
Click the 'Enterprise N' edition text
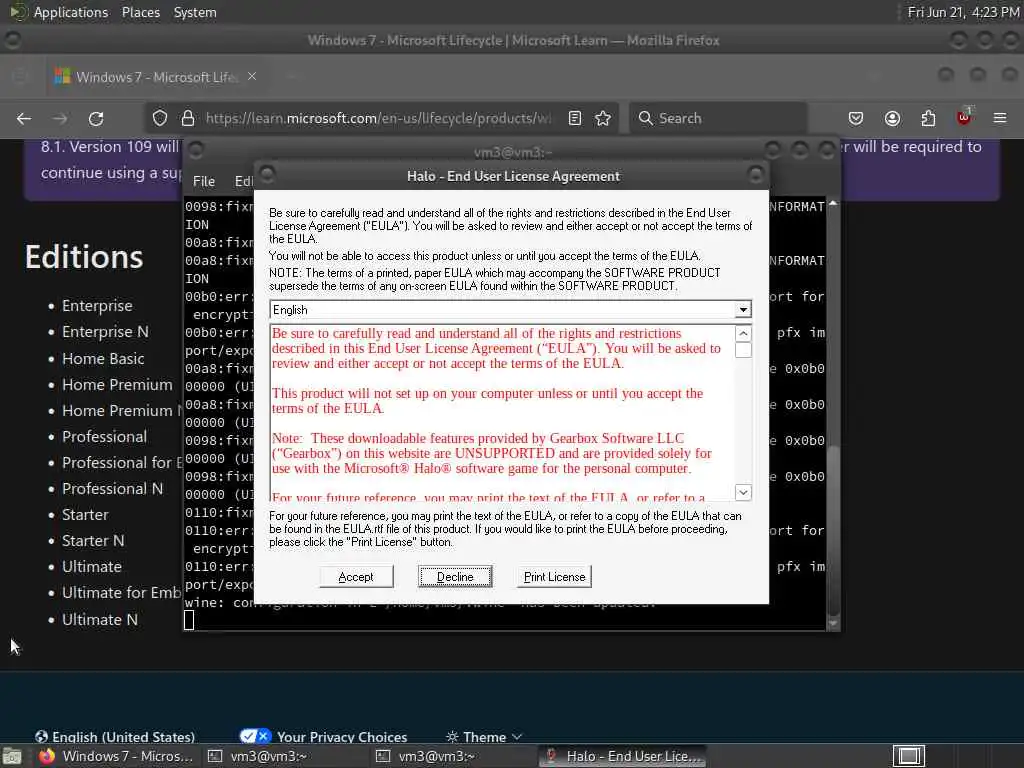[105, 332]
